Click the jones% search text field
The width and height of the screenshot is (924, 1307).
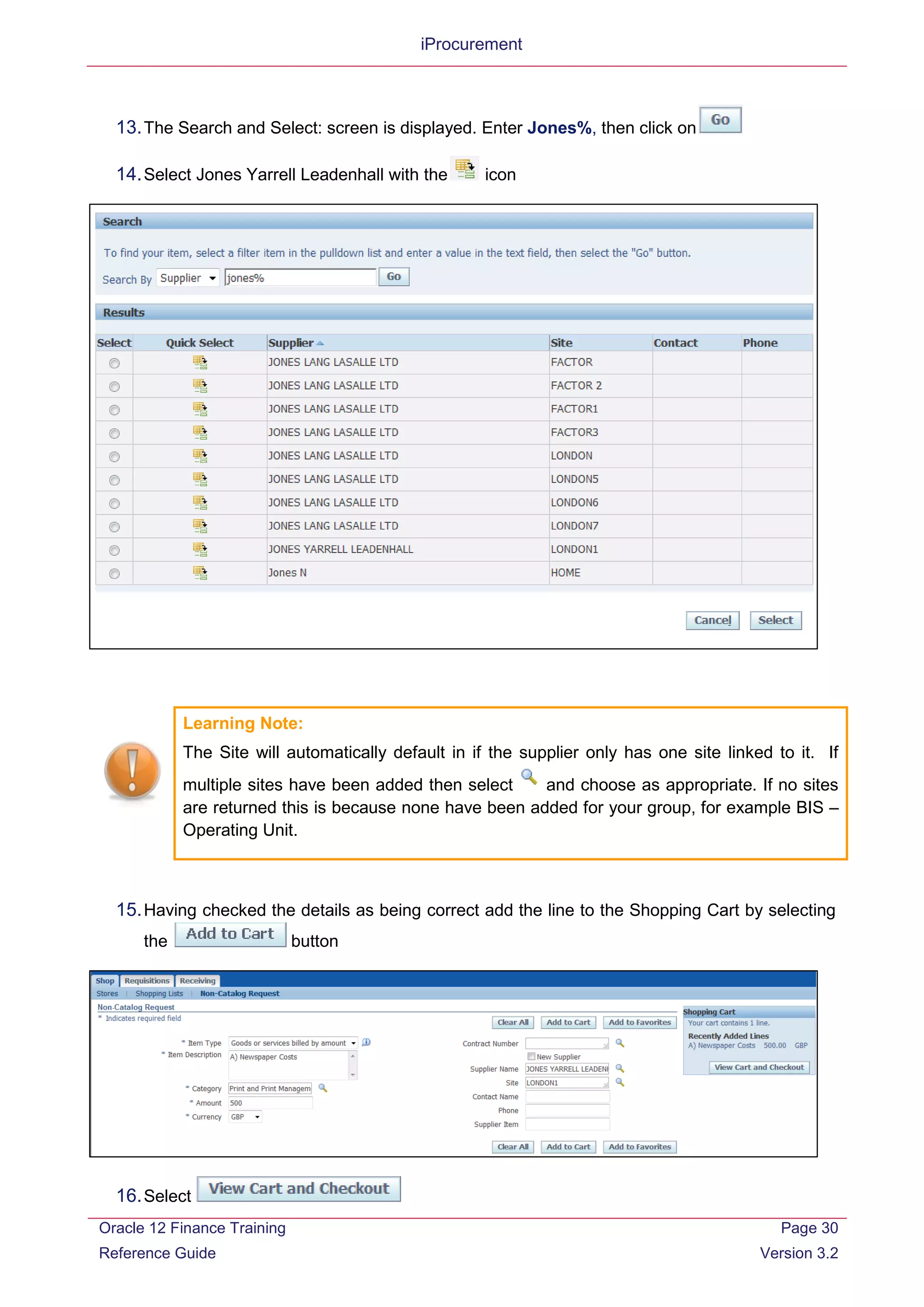coord(300,278)
